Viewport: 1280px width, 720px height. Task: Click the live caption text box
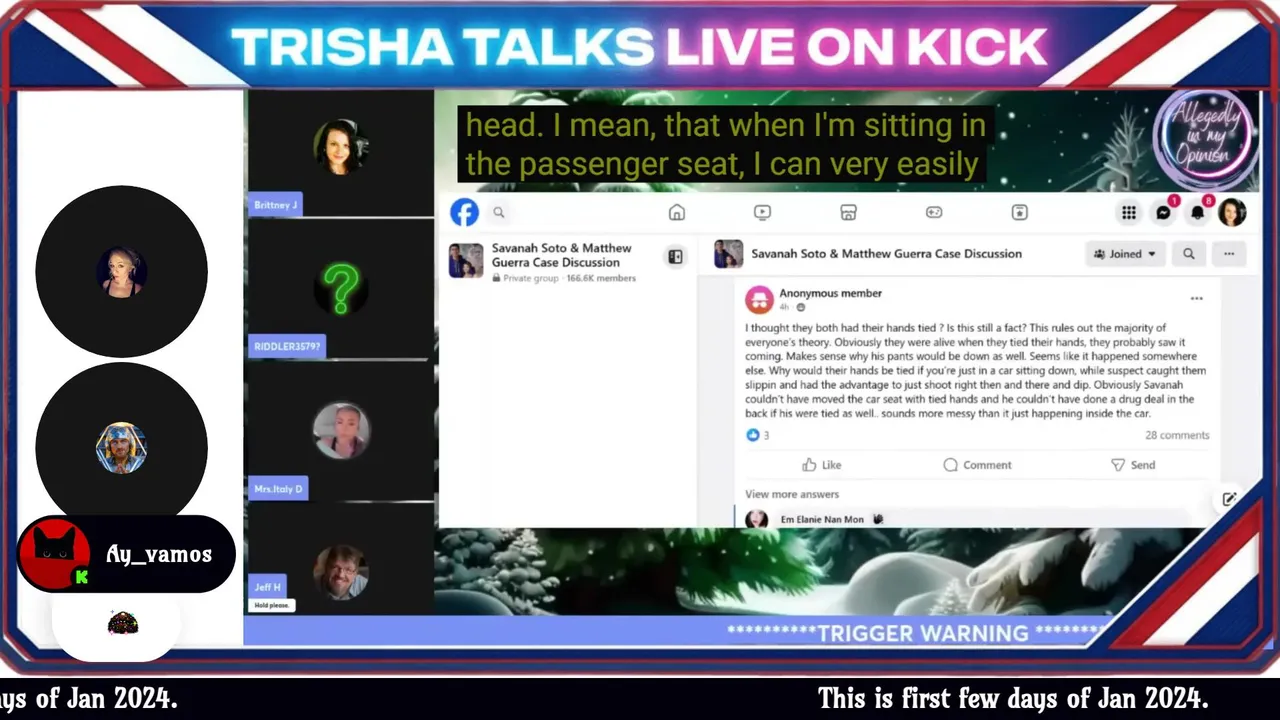coord(726,145)
